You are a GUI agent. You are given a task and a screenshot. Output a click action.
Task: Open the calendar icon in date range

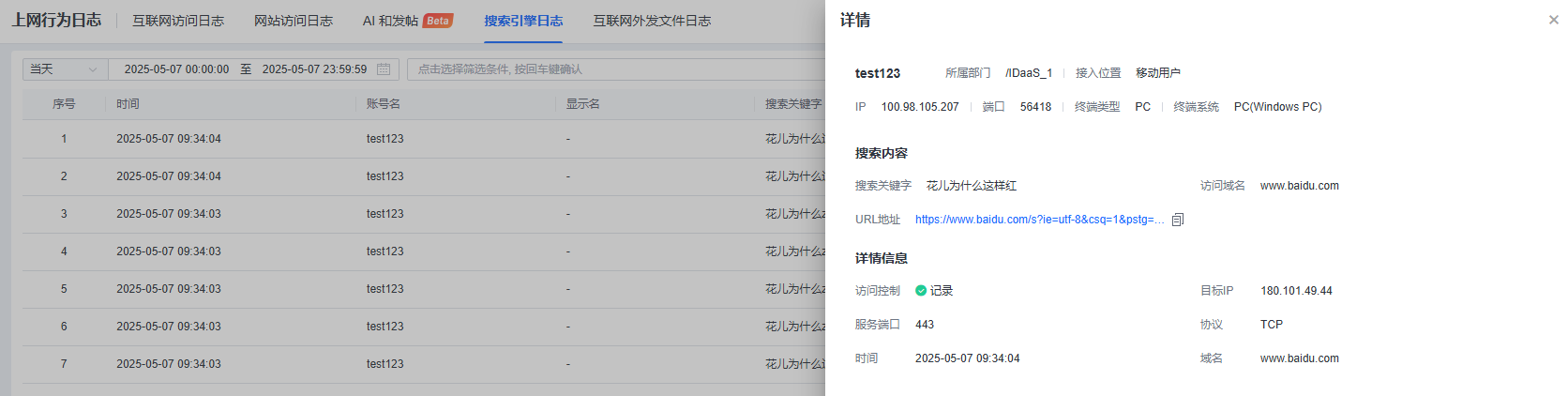coord(384,69)
